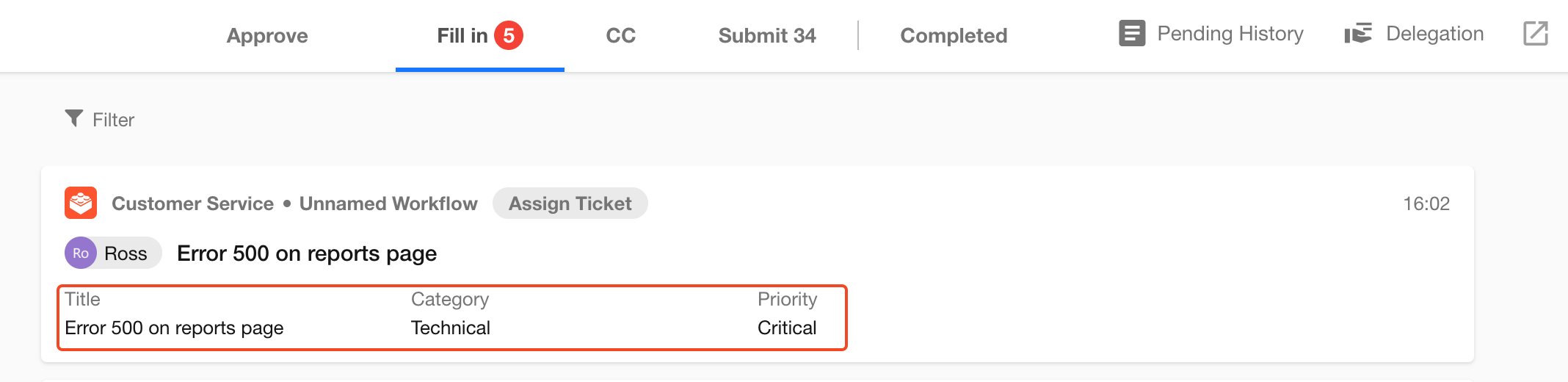
Task: Click the Filter label text
Action: pos(113,120)
